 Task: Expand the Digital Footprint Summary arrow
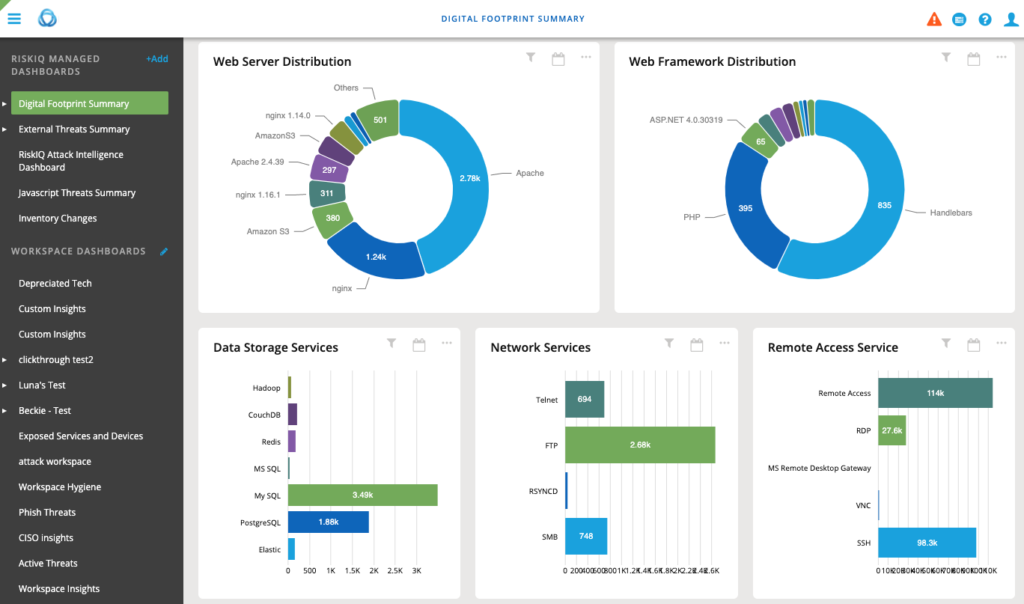5,104
